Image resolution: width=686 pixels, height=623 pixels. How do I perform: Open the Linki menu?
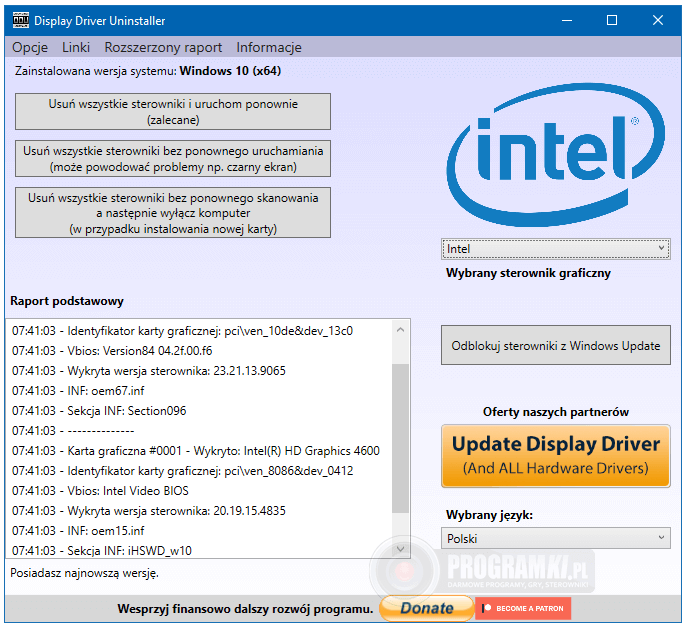pos(76,47)
